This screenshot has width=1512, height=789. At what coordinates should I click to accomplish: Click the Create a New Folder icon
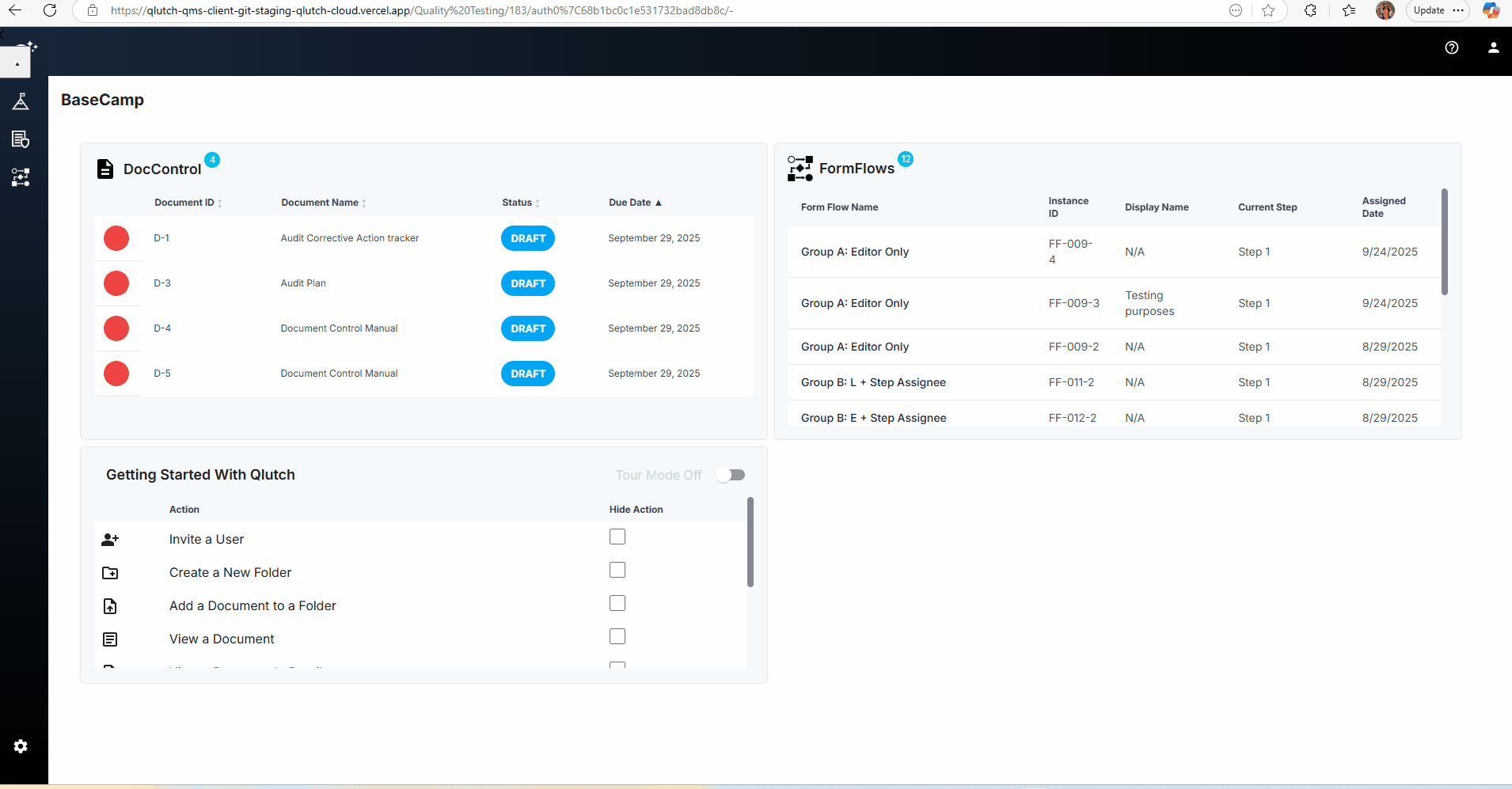coord(110,573)
